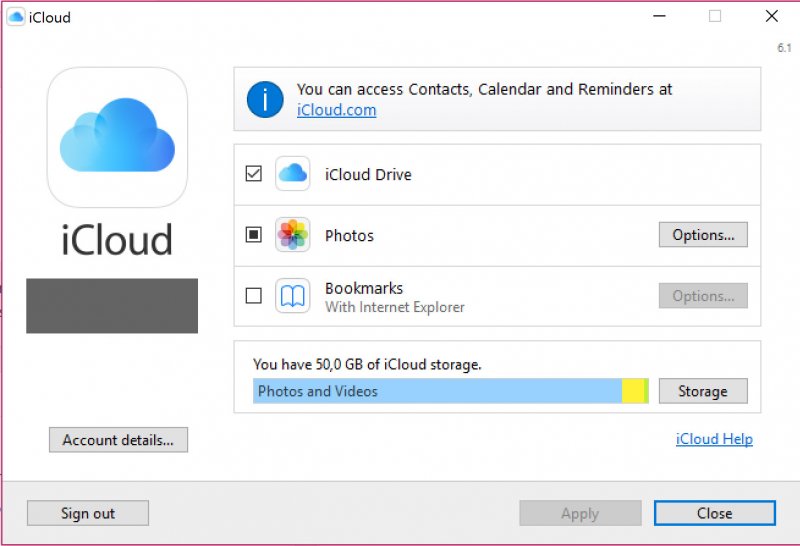The height and width of the screenshot is (546, 800).
Task: Click the yellow storage bar segment
Action: (x=633, y=391)
